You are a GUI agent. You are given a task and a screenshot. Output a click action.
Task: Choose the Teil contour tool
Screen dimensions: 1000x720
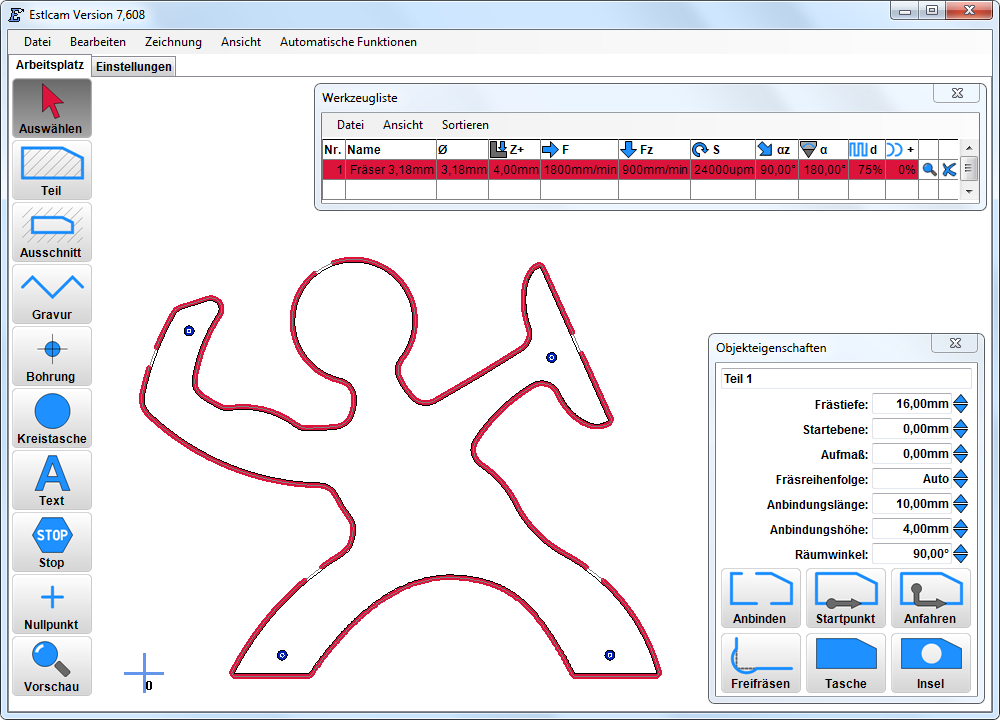pos(52,170)
